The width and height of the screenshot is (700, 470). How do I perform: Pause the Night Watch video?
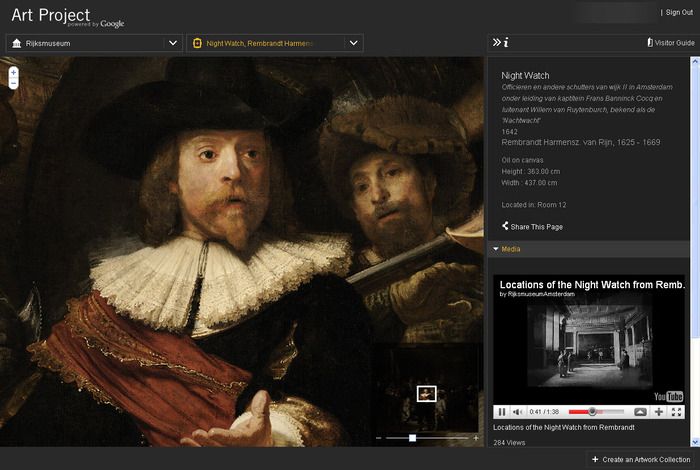click(502, 412)
